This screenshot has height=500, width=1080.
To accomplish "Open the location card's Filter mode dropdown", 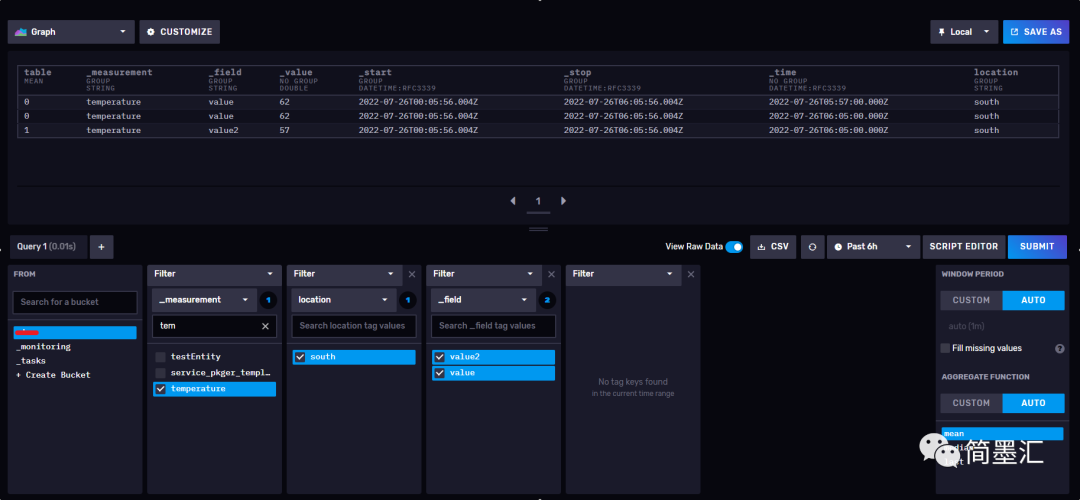I will [x=344, y=274].
